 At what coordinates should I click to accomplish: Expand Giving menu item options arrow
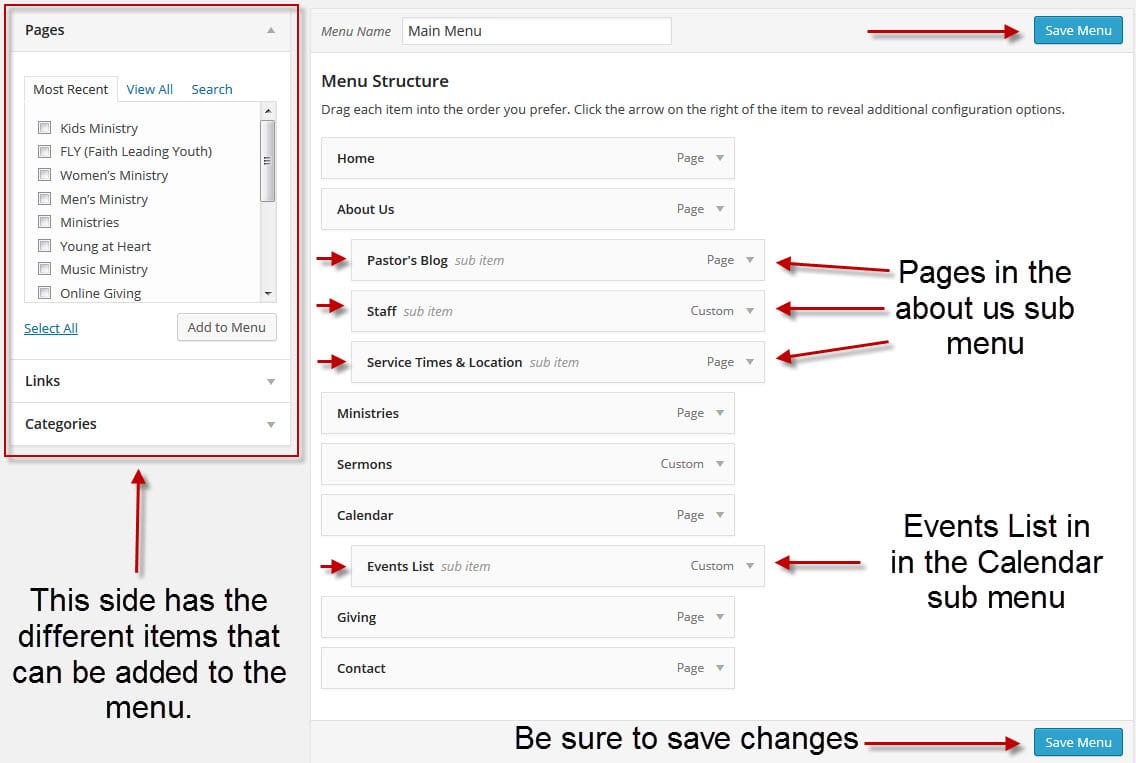pyautogui.click(x=720, y=617)
